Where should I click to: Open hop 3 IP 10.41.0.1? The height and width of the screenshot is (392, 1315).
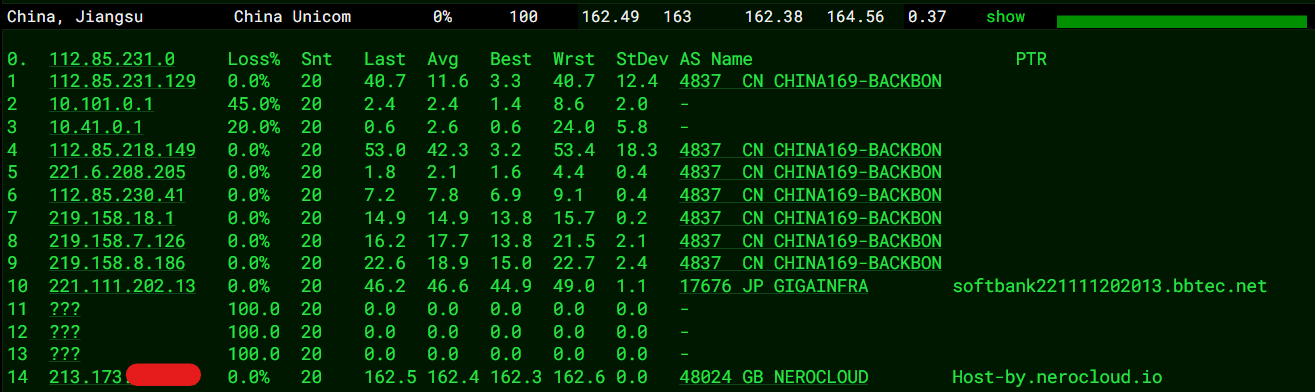tap(96, 127)
